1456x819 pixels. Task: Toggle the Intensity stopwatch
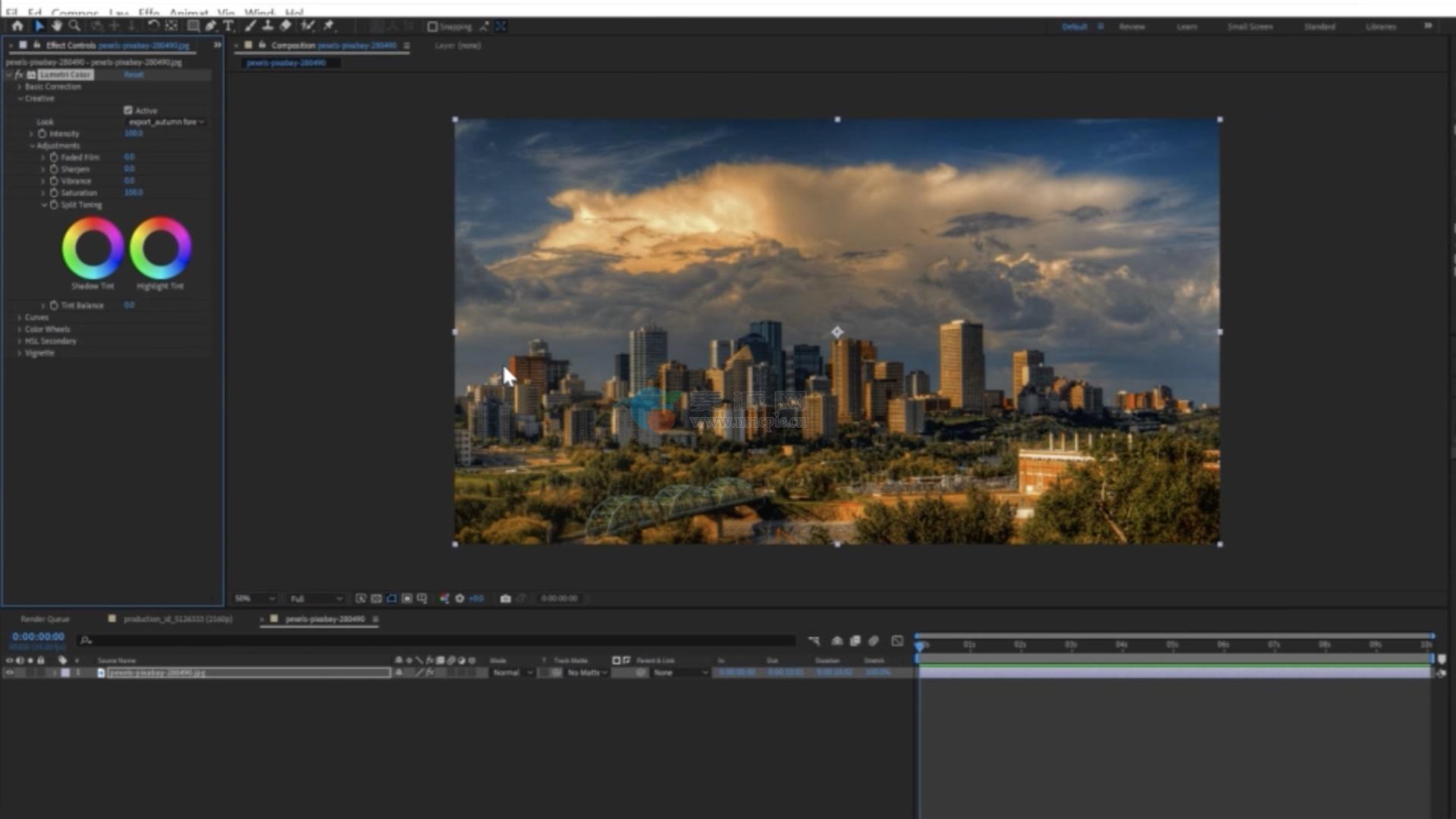coord(42,133)
